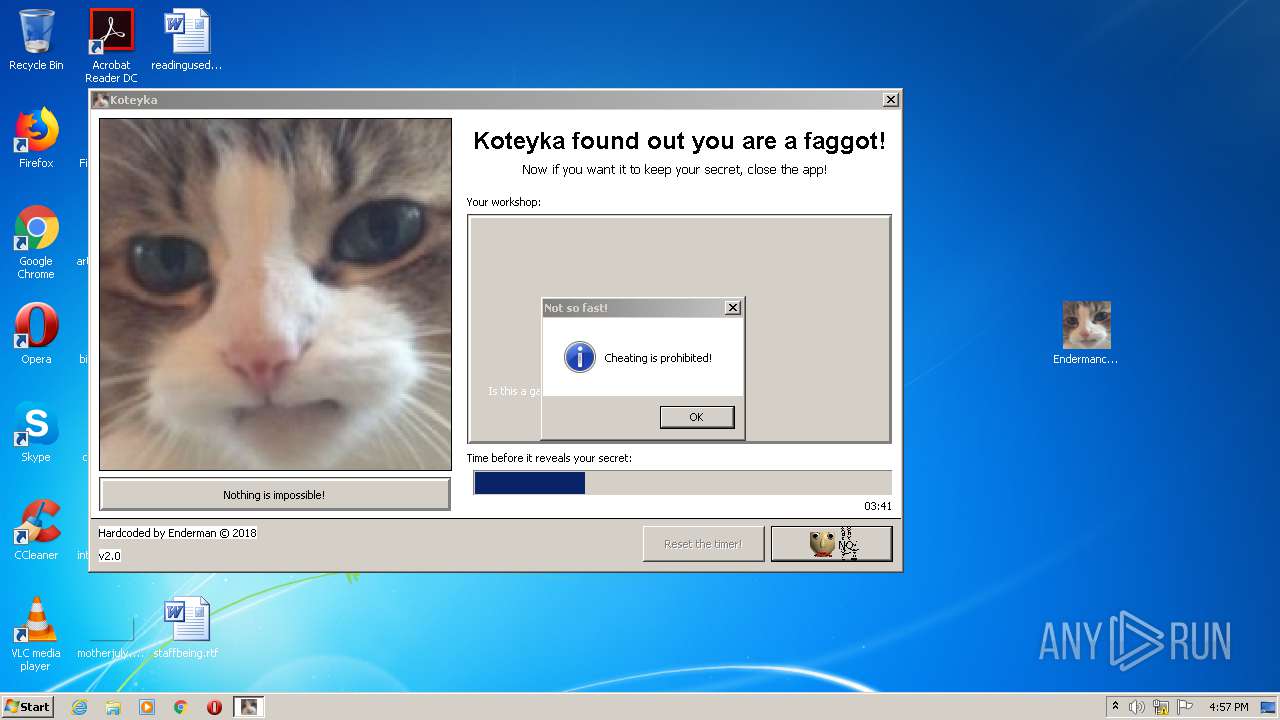Screen dimensions: 1280x720
Task: Launch the Opera desktop shortcut
Action: (x=36, y=334)
